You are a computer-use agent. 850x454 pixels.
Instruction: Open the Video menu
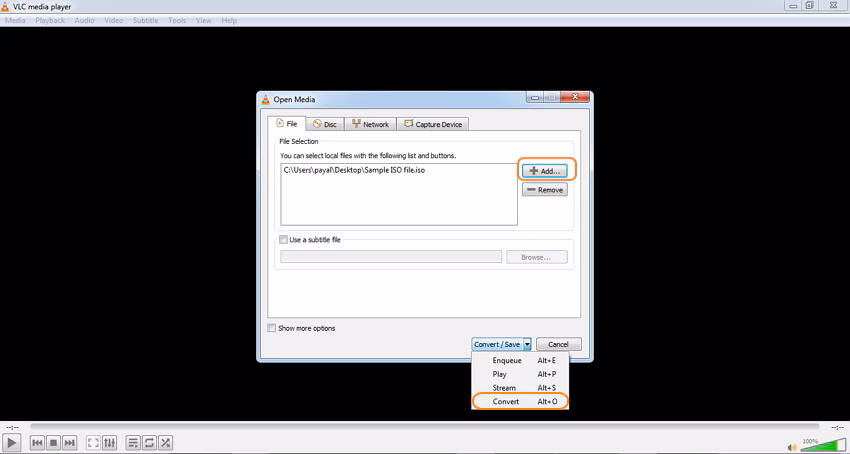(x=114, y=21)
